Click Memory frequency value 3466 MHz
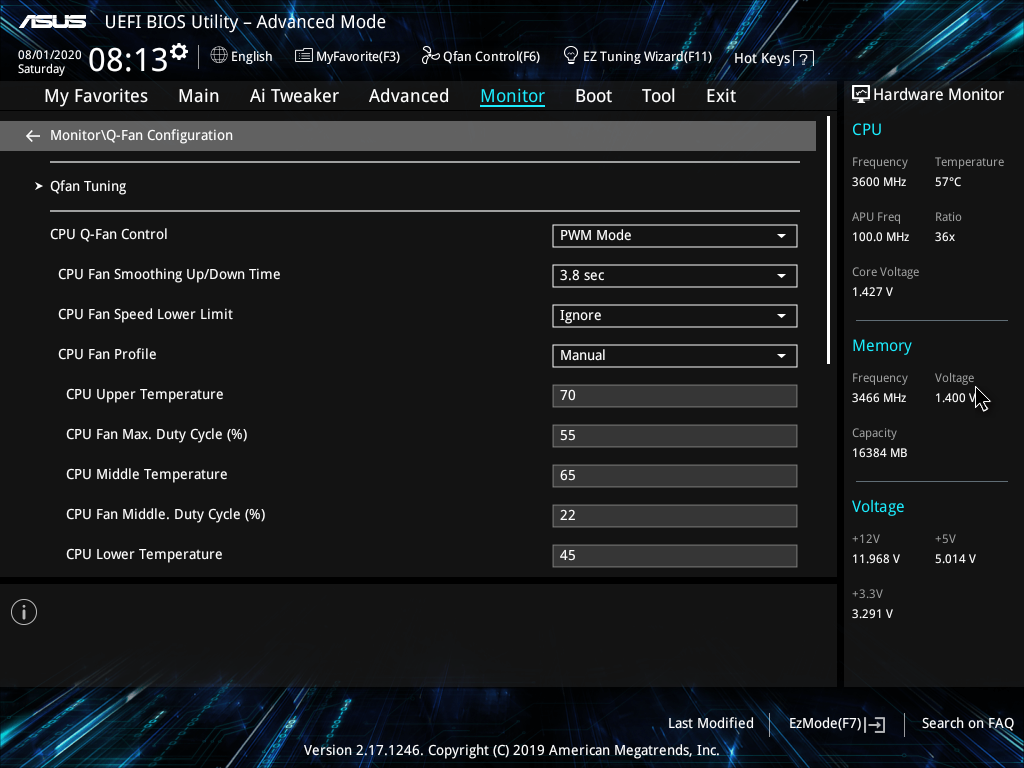Viewport: 1024px width, 768px height. [878, 398]
